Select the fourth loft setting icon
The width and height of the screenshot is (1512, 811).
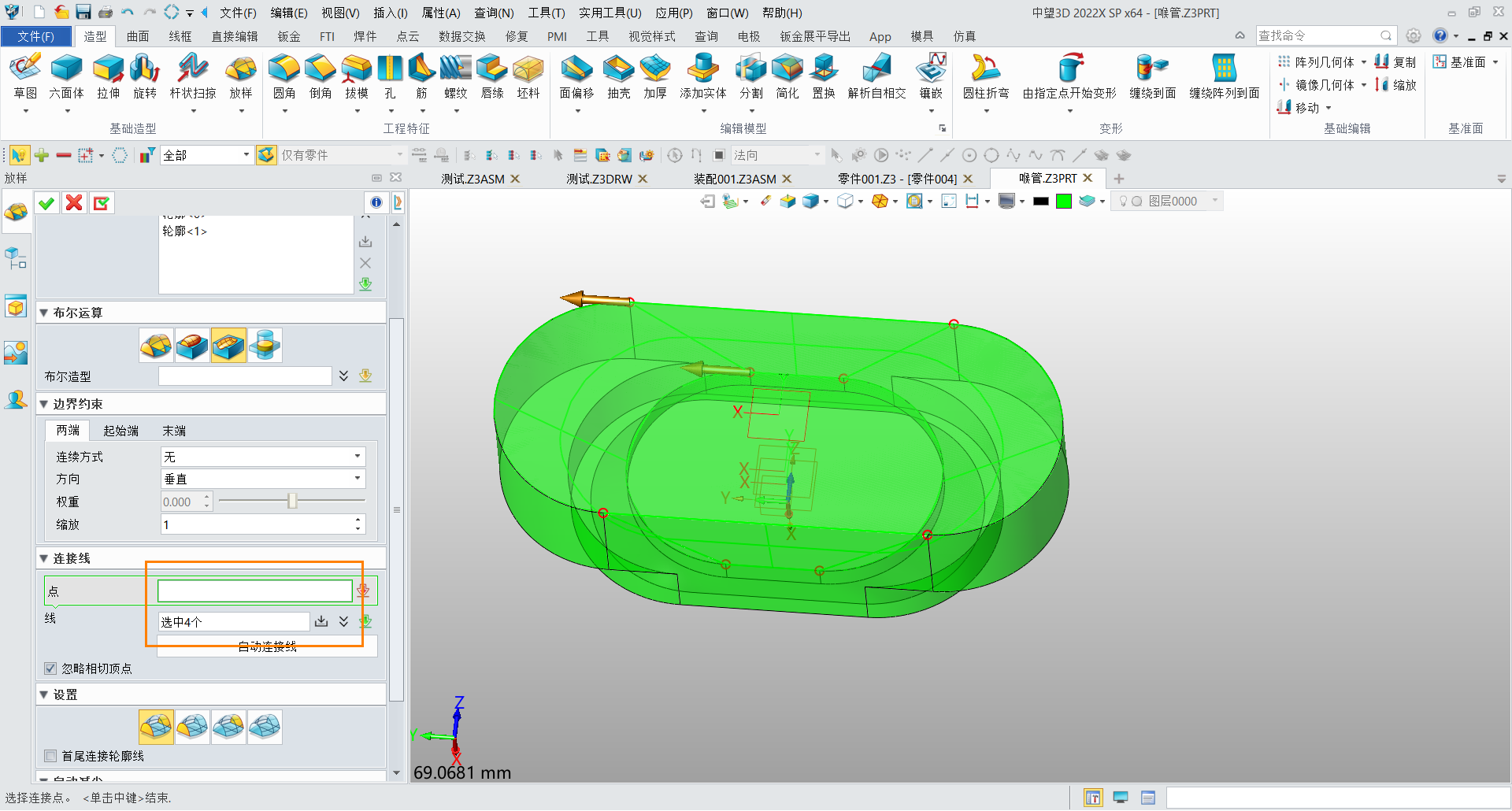(x=265, y=727)
